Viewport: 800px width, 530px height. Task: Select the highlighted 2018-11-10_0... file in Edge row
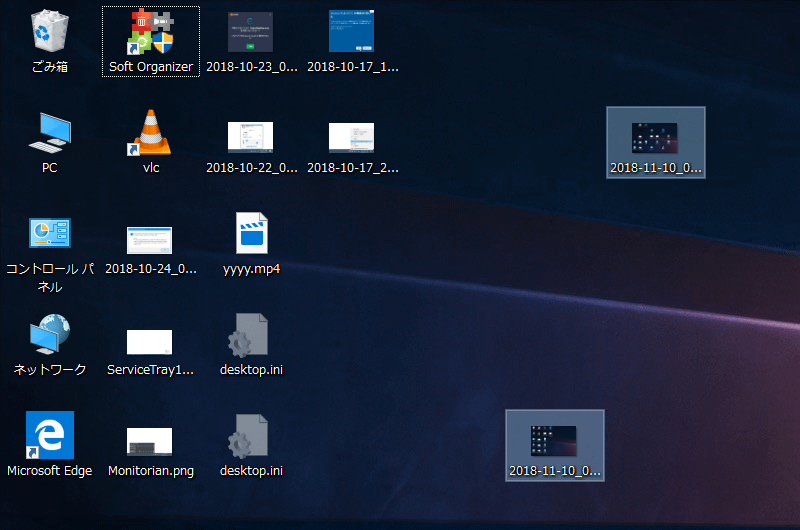[555, 445]
